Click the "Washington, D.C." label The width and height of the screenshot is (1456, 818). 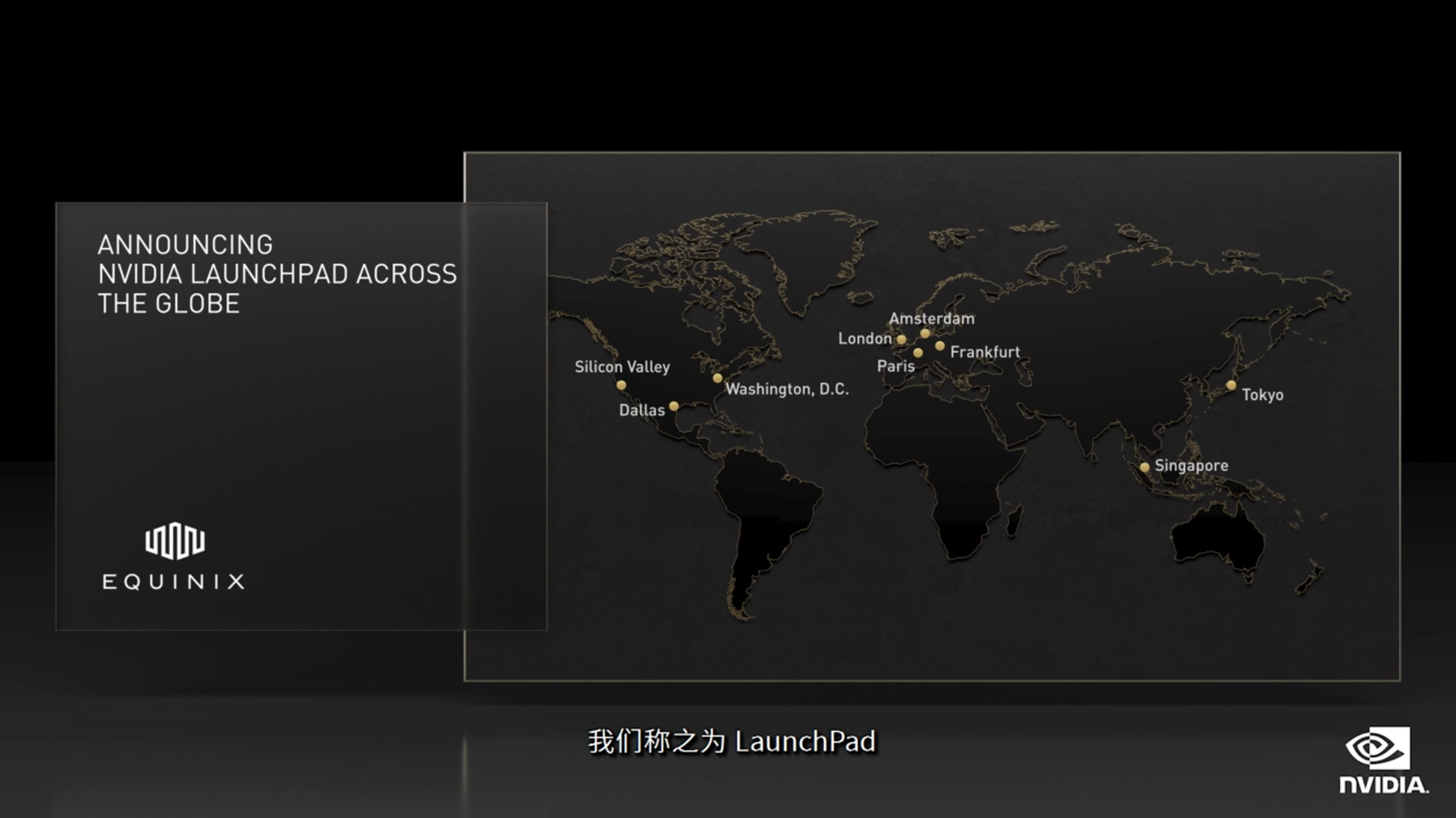787,389
